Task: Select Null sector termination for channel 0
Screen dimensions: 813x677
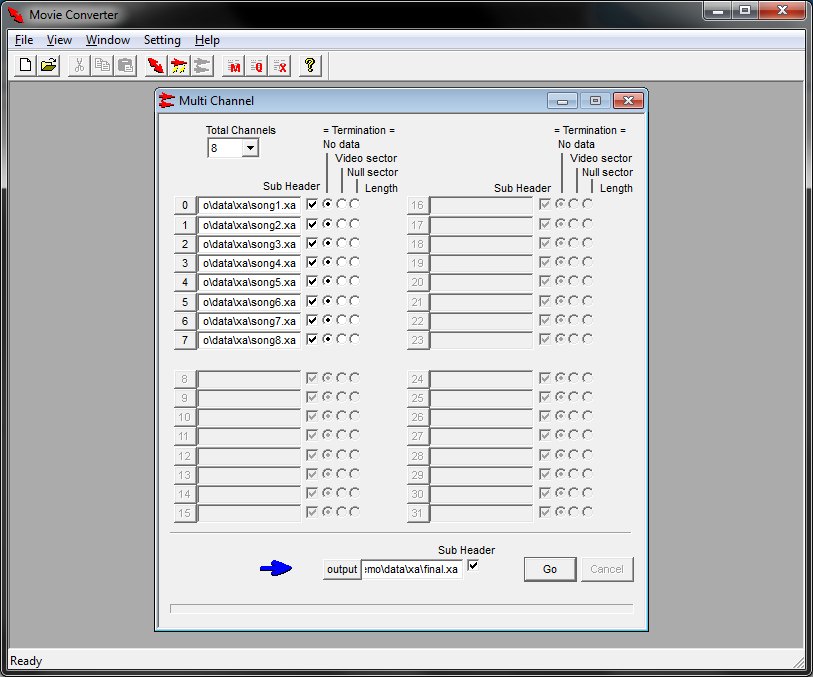Action: coord(355,204)
